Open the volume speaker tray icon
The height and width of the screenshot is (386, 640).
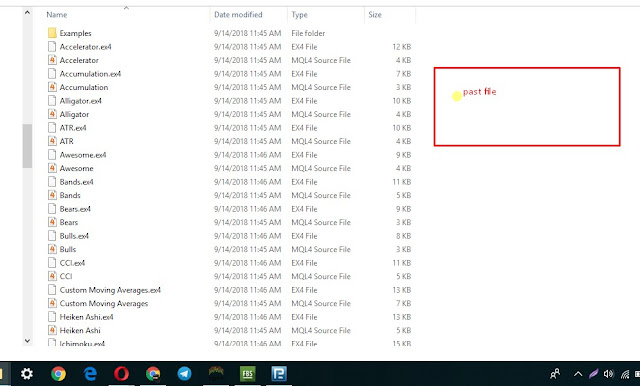[x=609, y=373]
